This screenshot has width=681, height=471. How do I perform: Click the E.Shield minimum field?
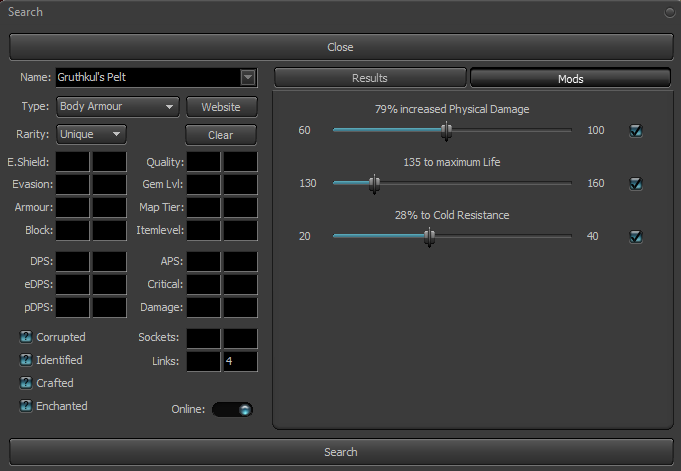73,162
